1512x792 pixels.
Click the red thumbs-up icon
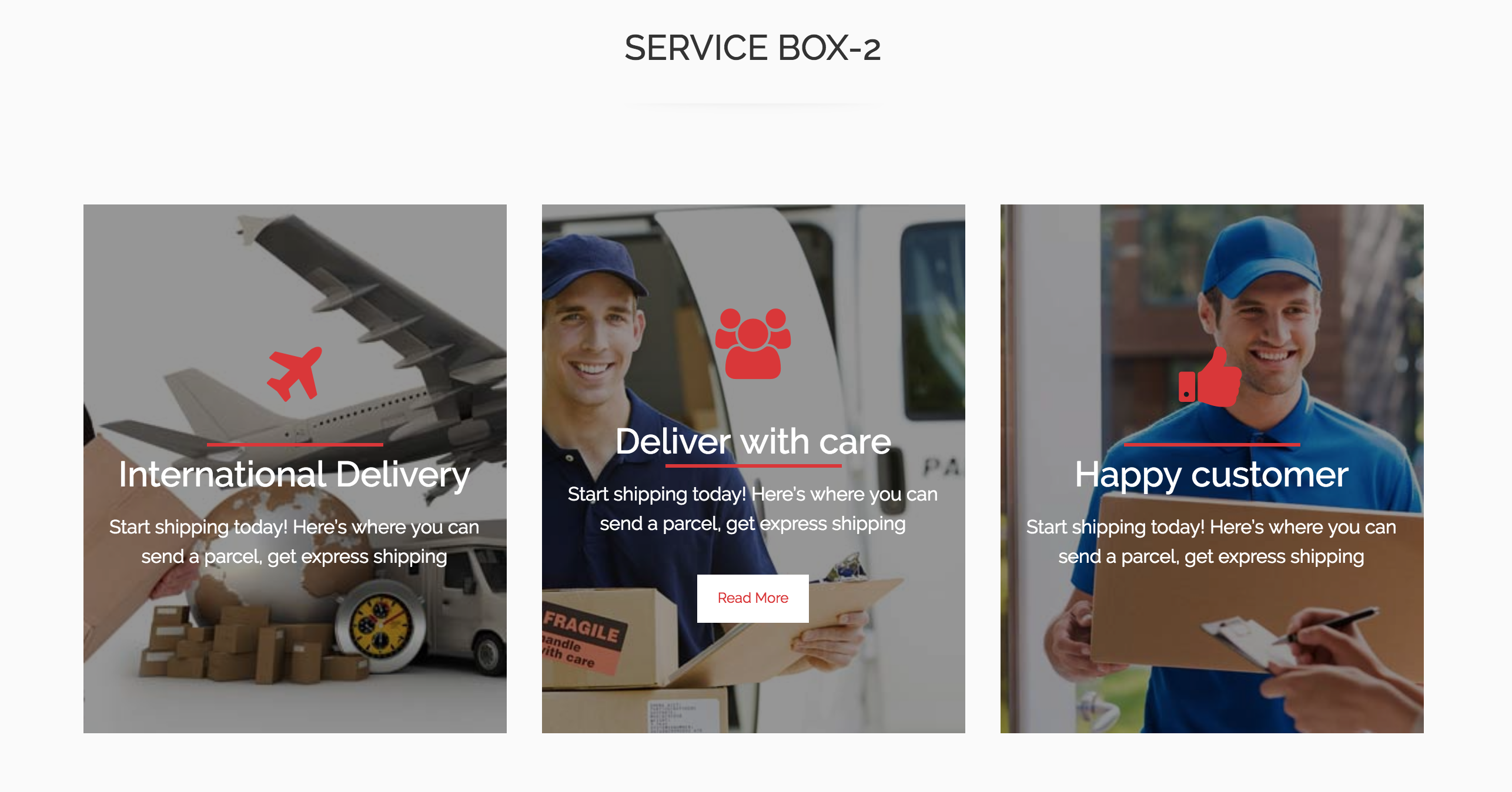1210,377
